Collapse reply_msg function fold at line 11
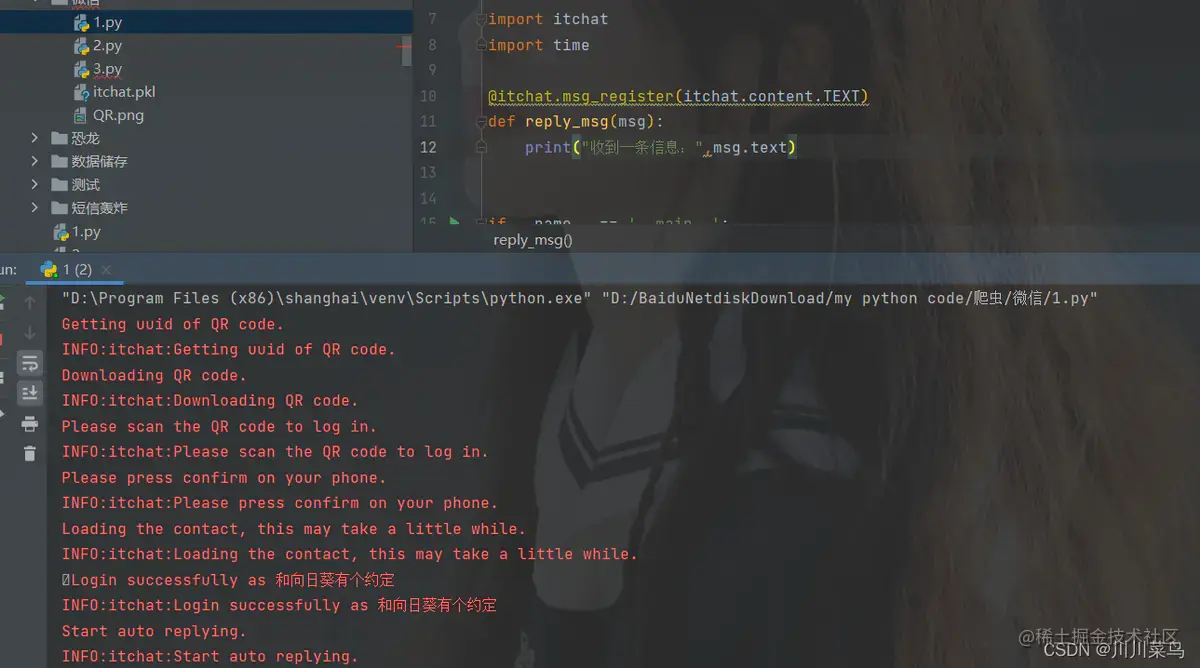Screen dimensions: 1200x668 coord(481,122)
